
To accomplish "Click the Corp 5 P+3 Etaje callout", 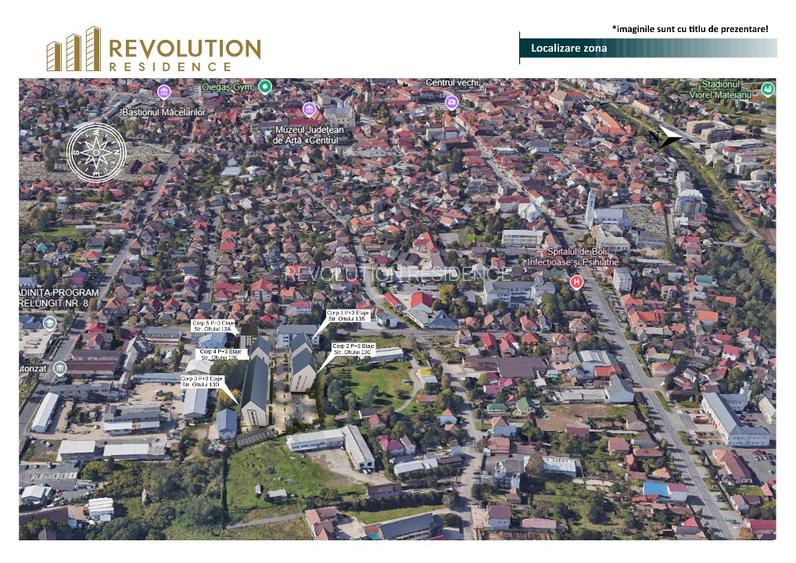I will (x=214, y=327).
